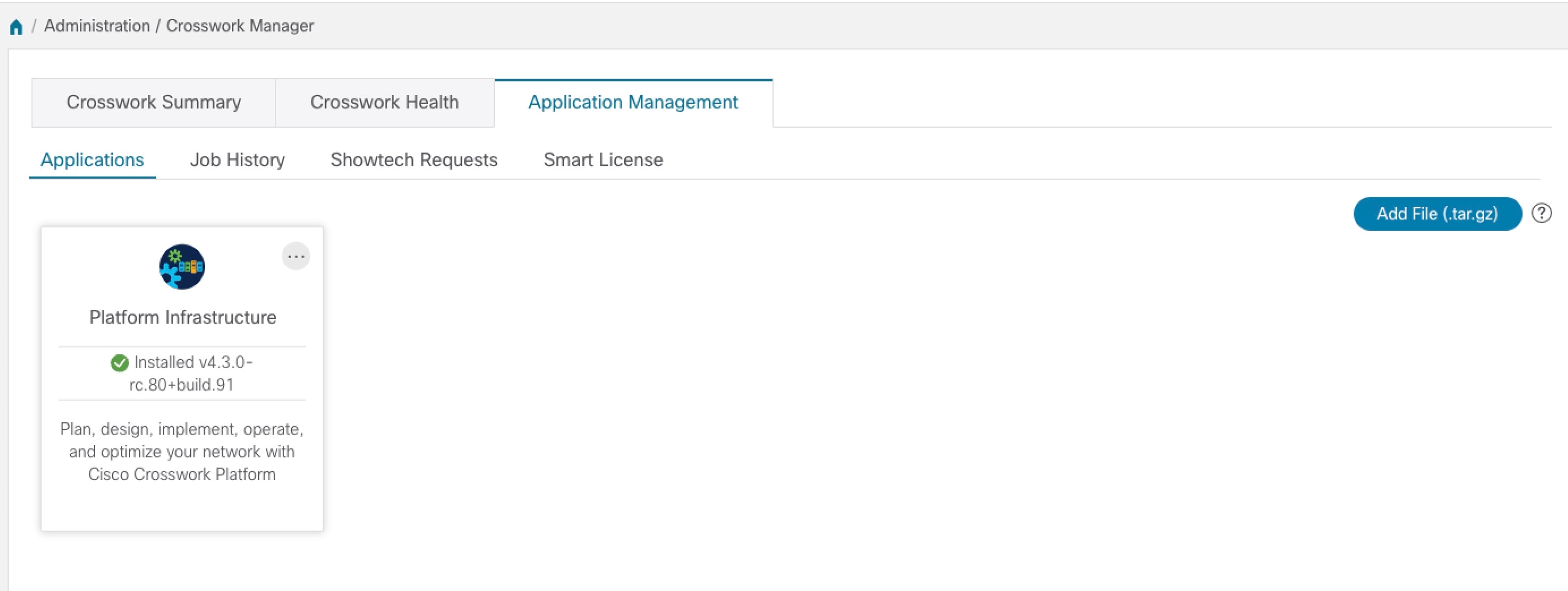Open the Showtech Requests sub-tab
Viewport: 1568px width, 591px height.
click(x=414, y=160)
